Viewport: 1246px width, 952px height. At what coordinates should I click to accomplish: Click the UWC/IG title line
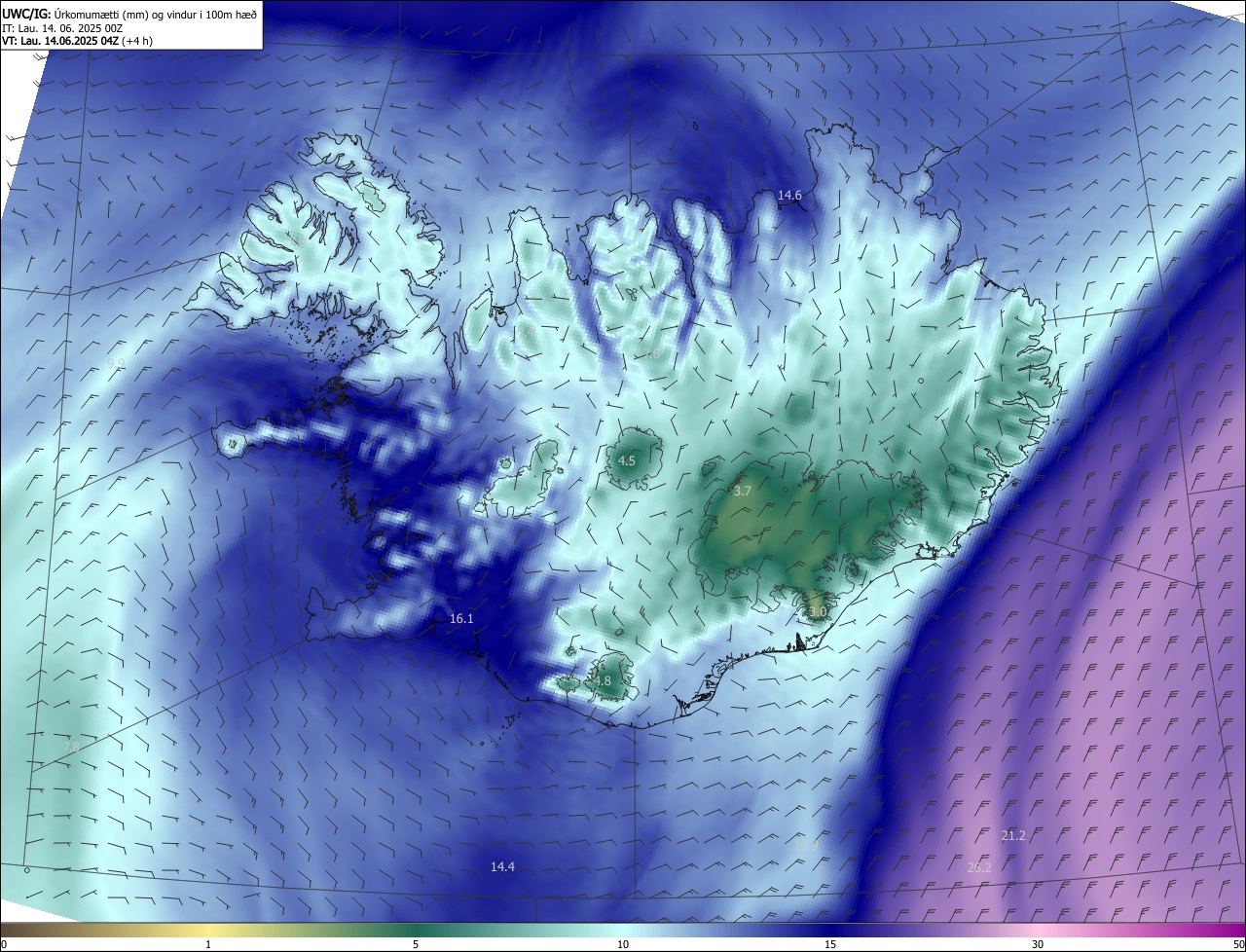(x=129, y=14)
